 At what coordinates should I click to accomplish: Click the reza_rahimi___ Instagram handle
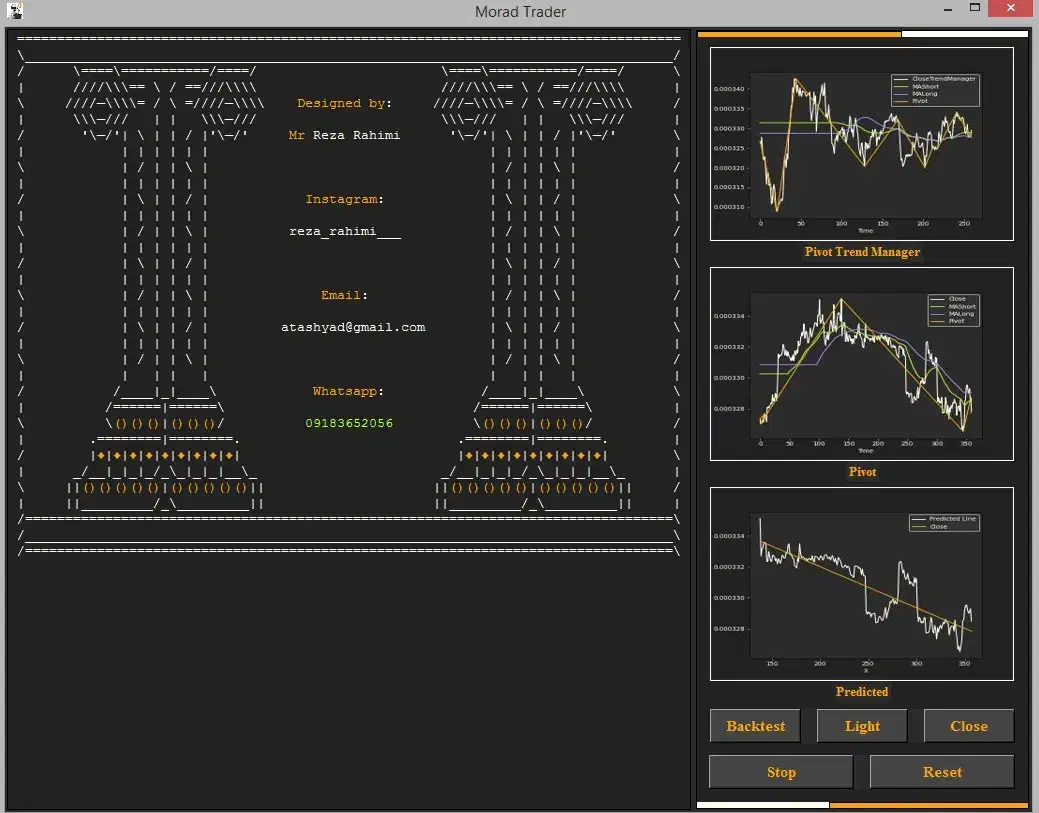coord(345,231)
